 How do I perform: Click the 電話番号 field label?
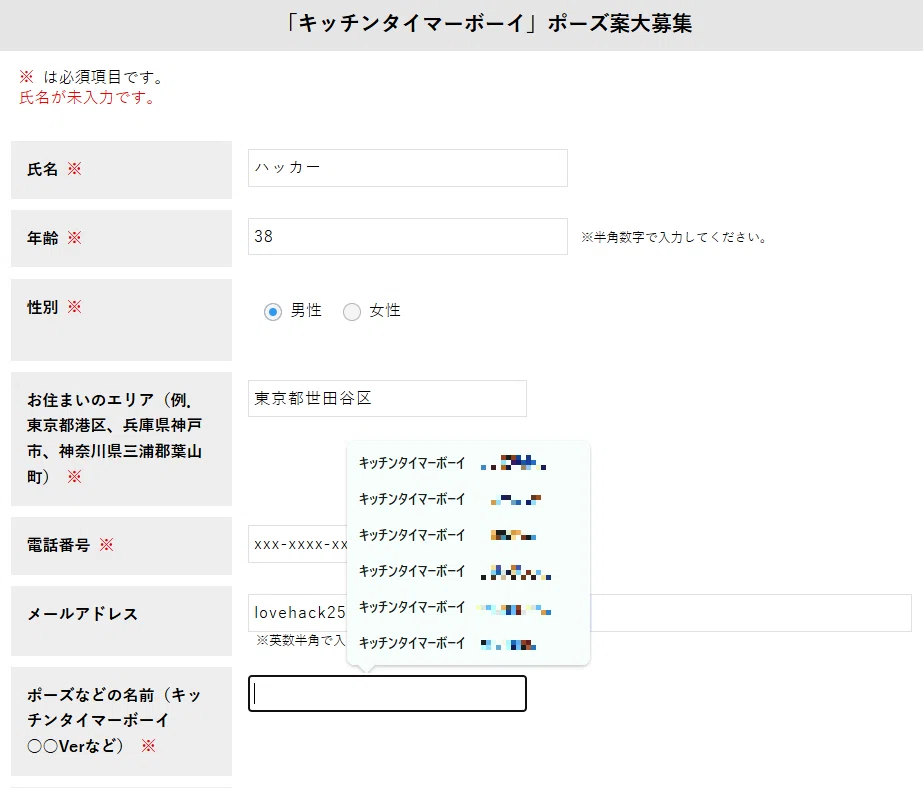[58, 545]
